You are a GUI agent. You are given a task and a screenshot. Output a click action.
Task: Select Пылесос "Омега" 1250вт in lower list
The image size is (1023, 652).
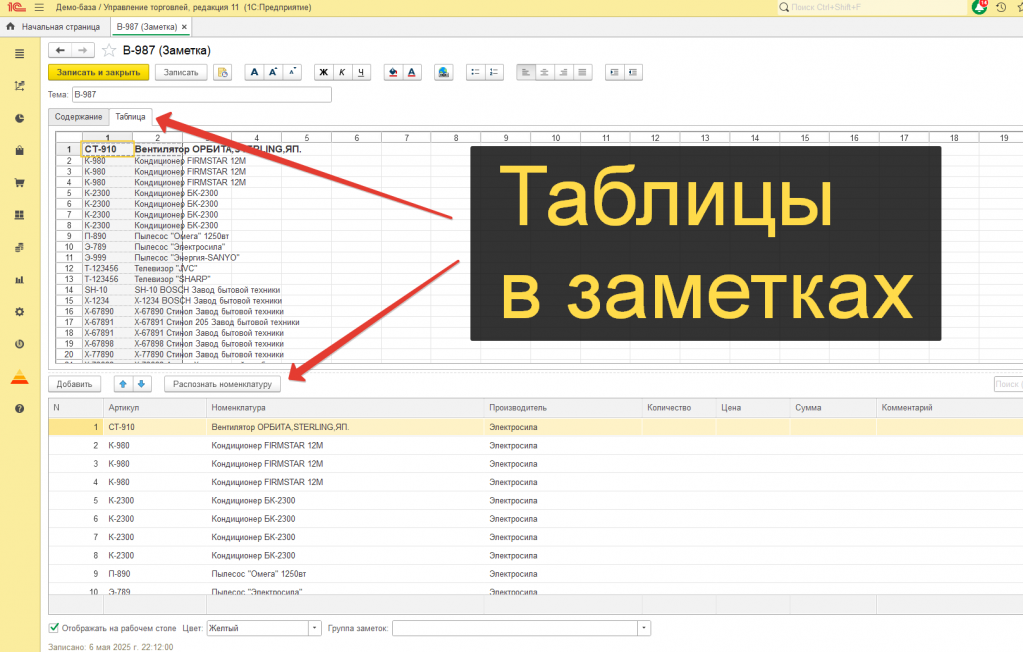pyautogui.click(x=259, y=574)
